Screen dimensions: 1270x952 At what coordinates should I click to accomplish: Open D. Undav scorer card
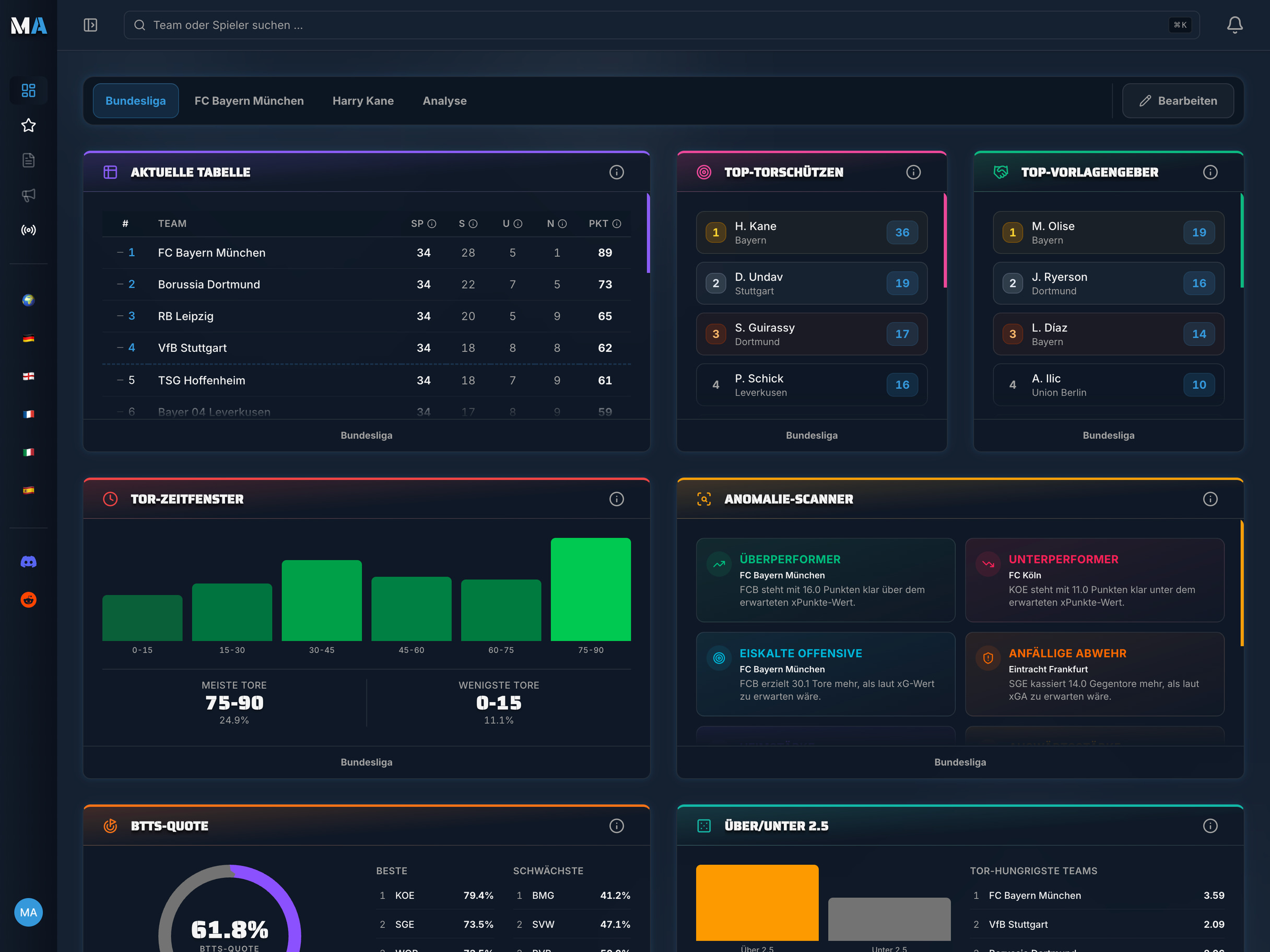click(x=812, y=283)
